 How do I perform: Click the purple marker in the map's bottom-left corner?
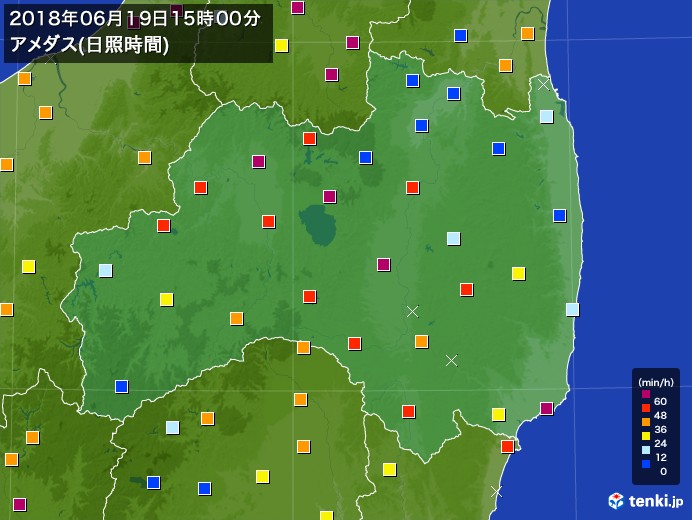(x=19, y=504)
